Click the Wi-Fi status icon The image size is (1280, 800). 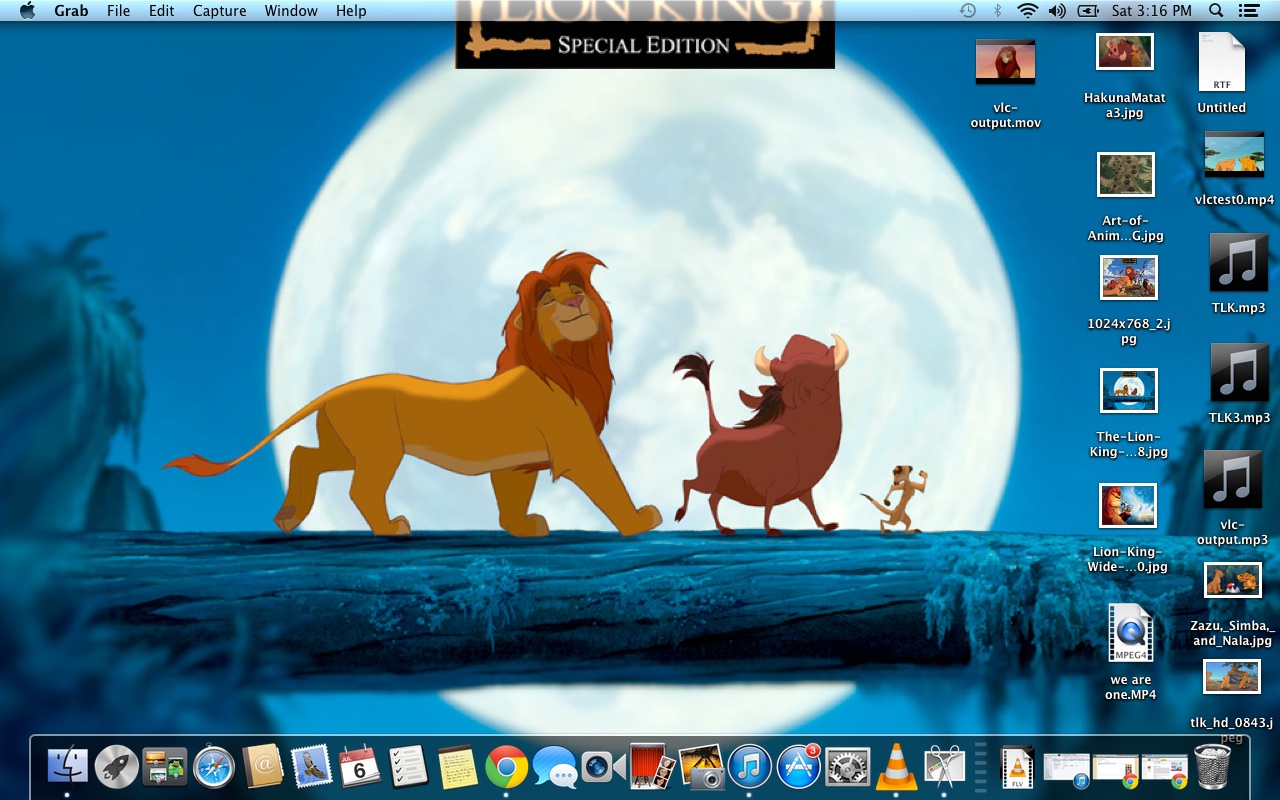coord(1027,11)
